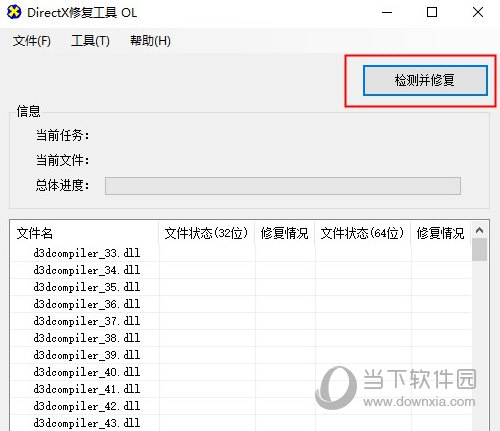Screen dimensions: 500x431
Task: Maximize the DirectX修复工具 window
Action: 432,13
